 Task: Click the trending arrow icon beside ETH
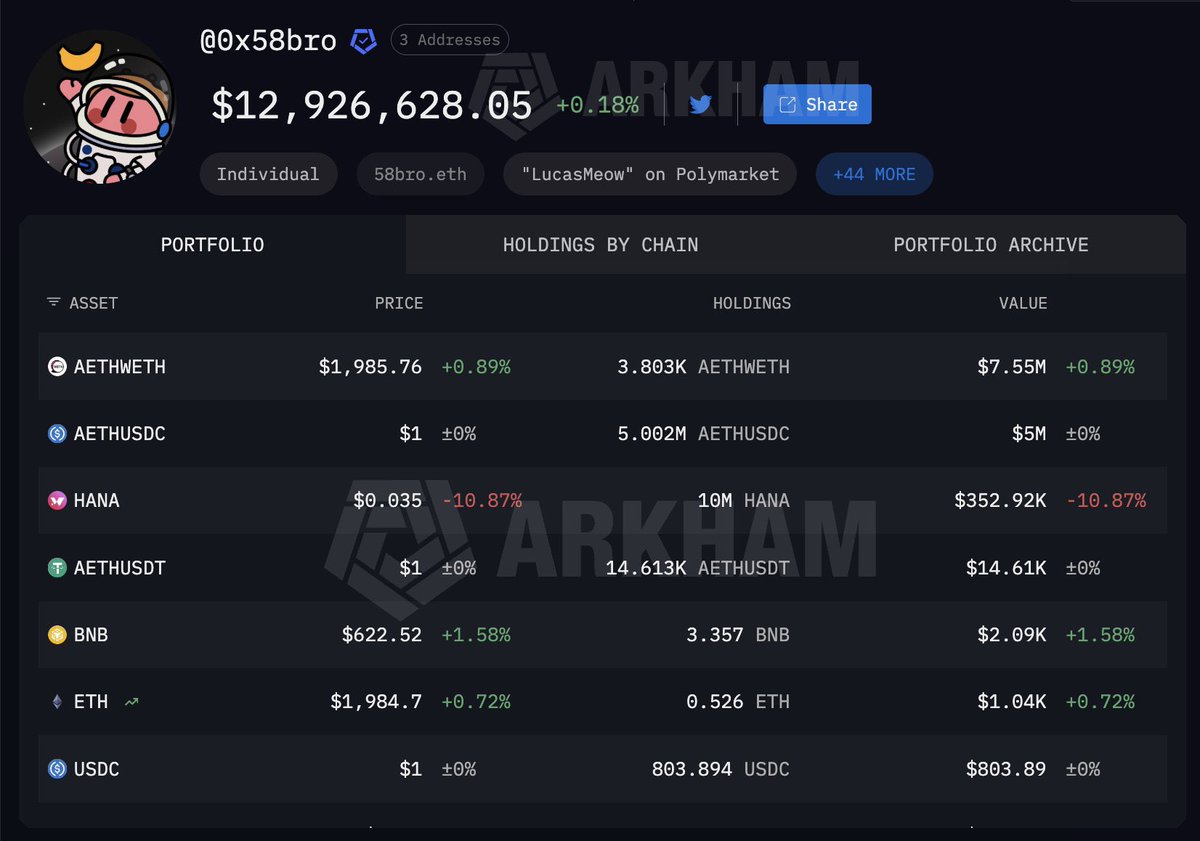[131, 702]
